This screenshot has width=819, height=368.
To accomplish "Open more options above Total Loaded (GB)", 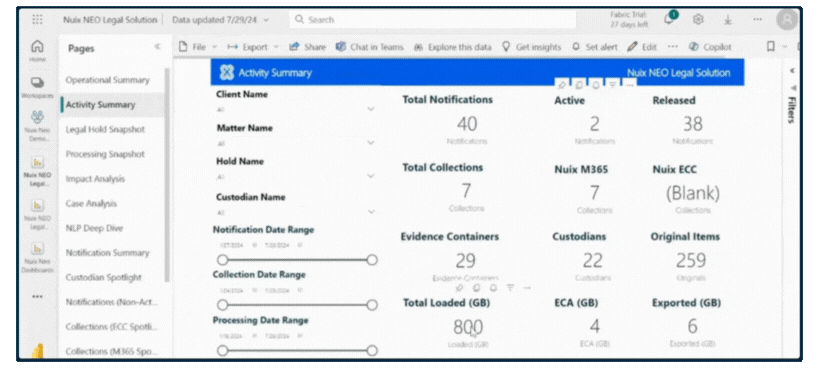I will [527, 288].
